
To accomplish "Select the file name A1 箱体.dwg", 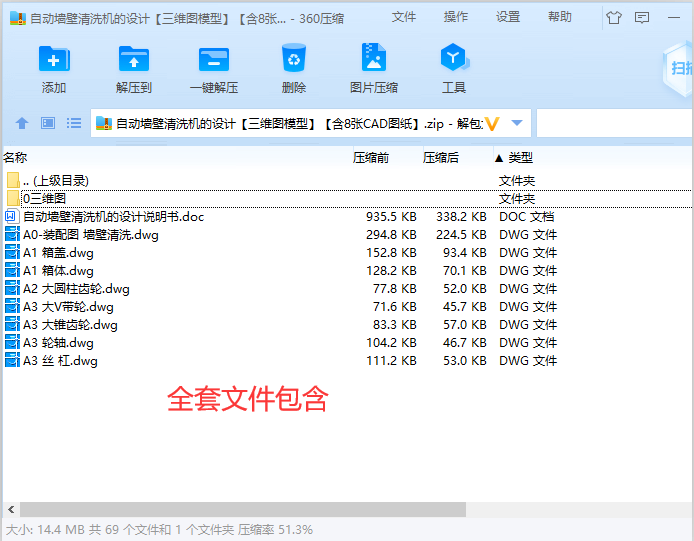I will click(58, 270).
